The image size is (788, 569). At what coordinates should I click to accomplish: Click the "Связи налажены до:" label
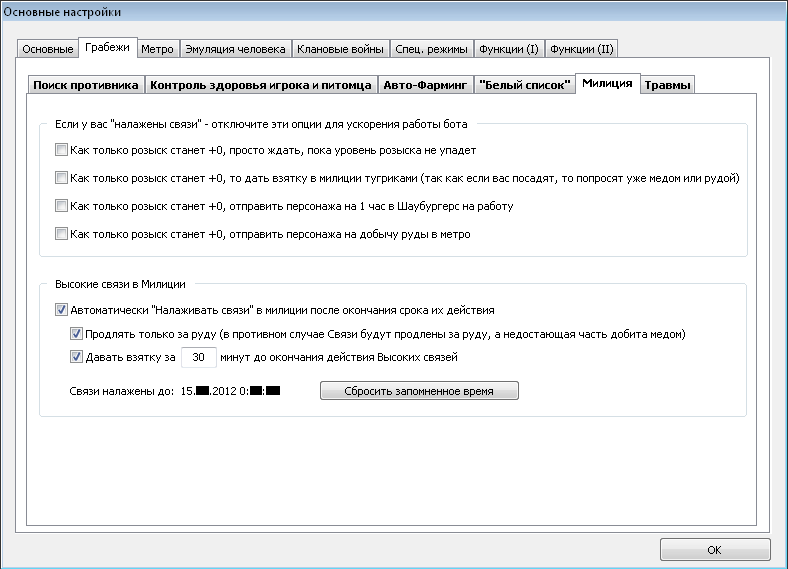(x=121, y=391)
